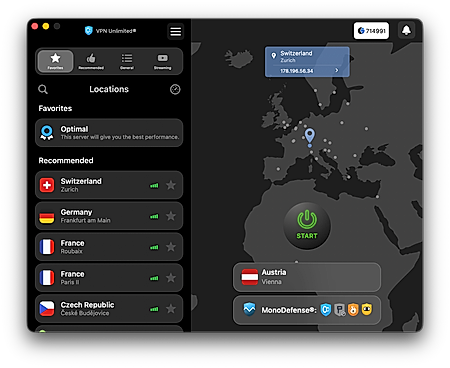Viewport: 450px width, 368px height.
Task: Select France Roubaix server
Action: tap(109, 247)
